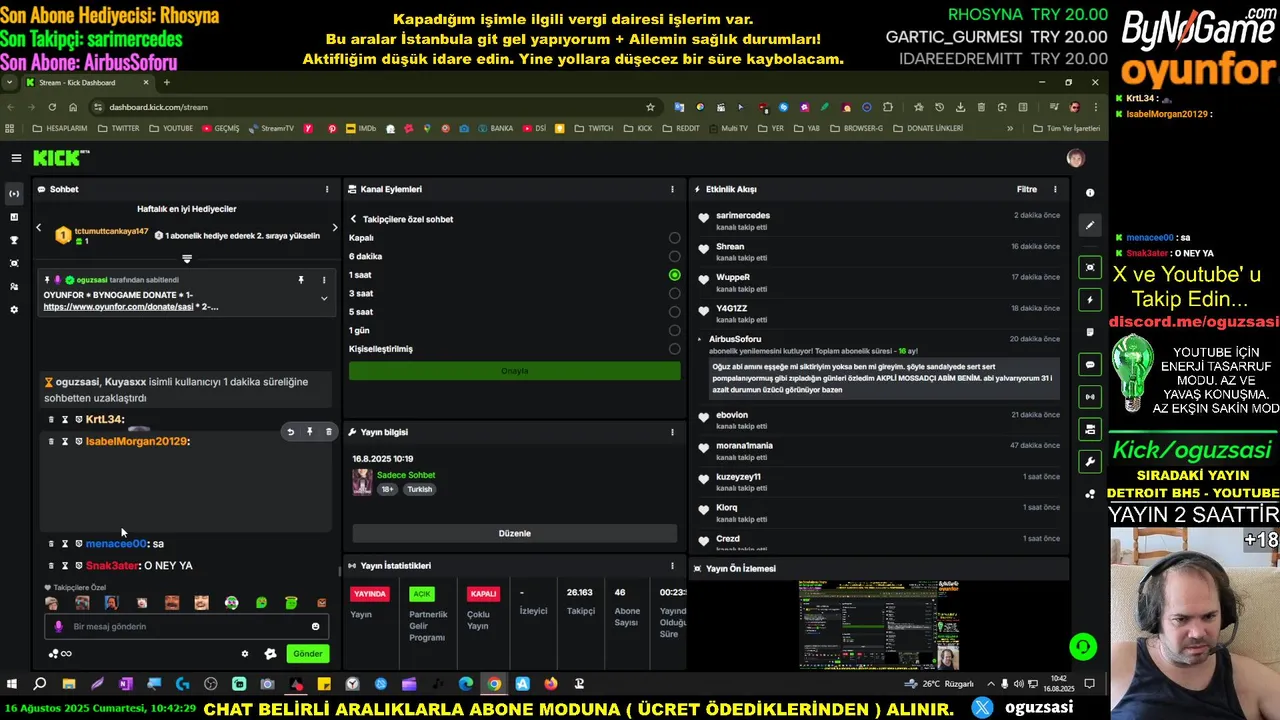Open the YOUTUBE bookmark folder
This screenshot has height=720, width=1280.
(170, 128)
